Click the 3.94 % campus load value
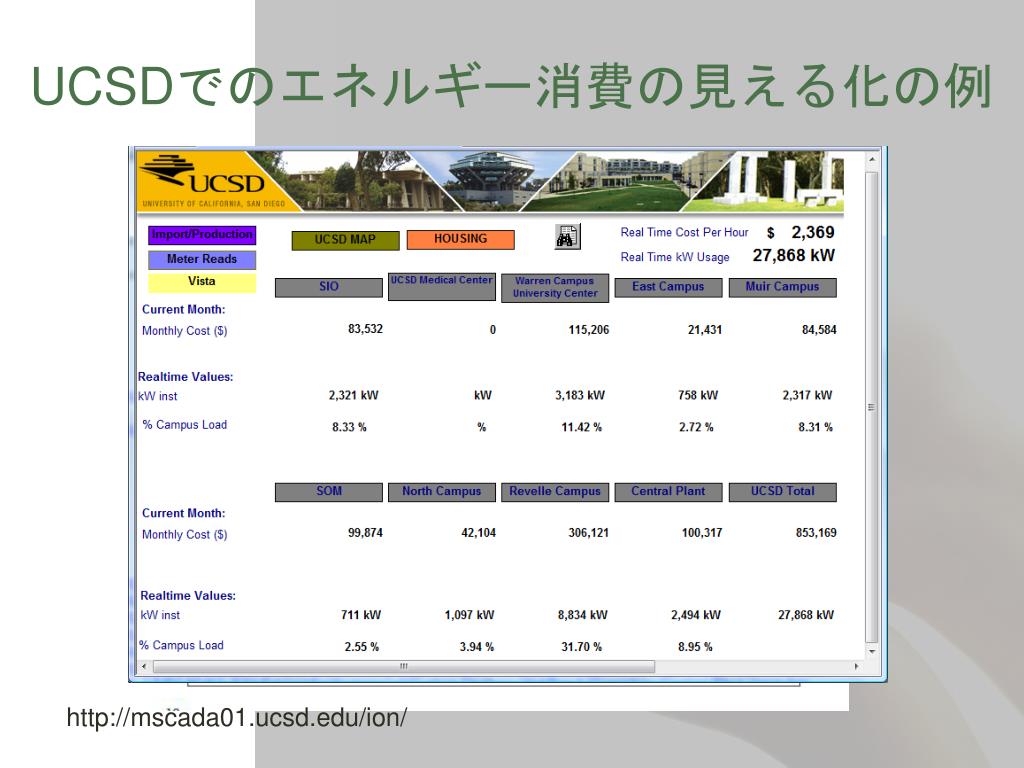 coord(477,647)
